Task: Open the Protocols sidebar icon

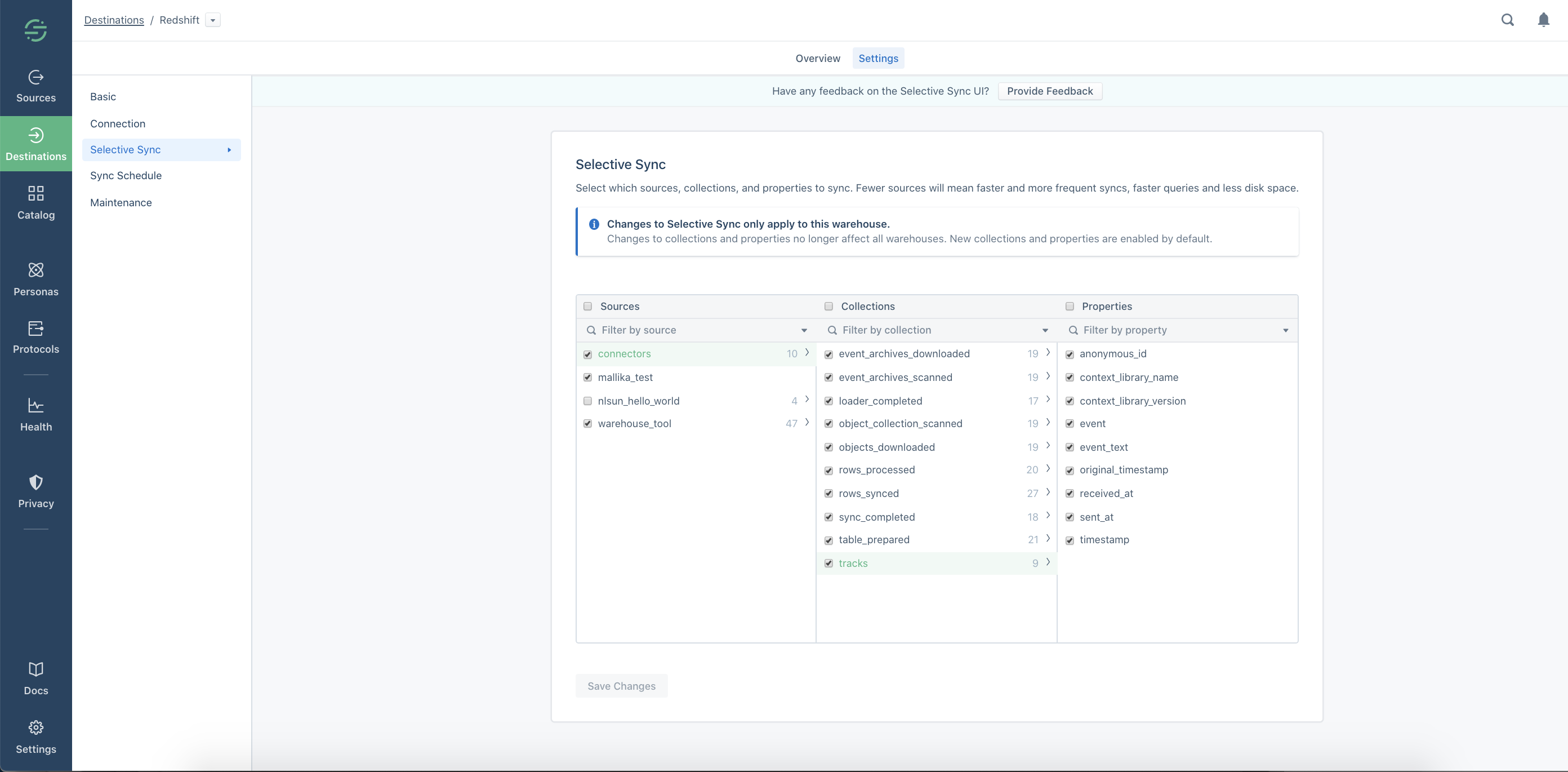Action: point(36,329)
